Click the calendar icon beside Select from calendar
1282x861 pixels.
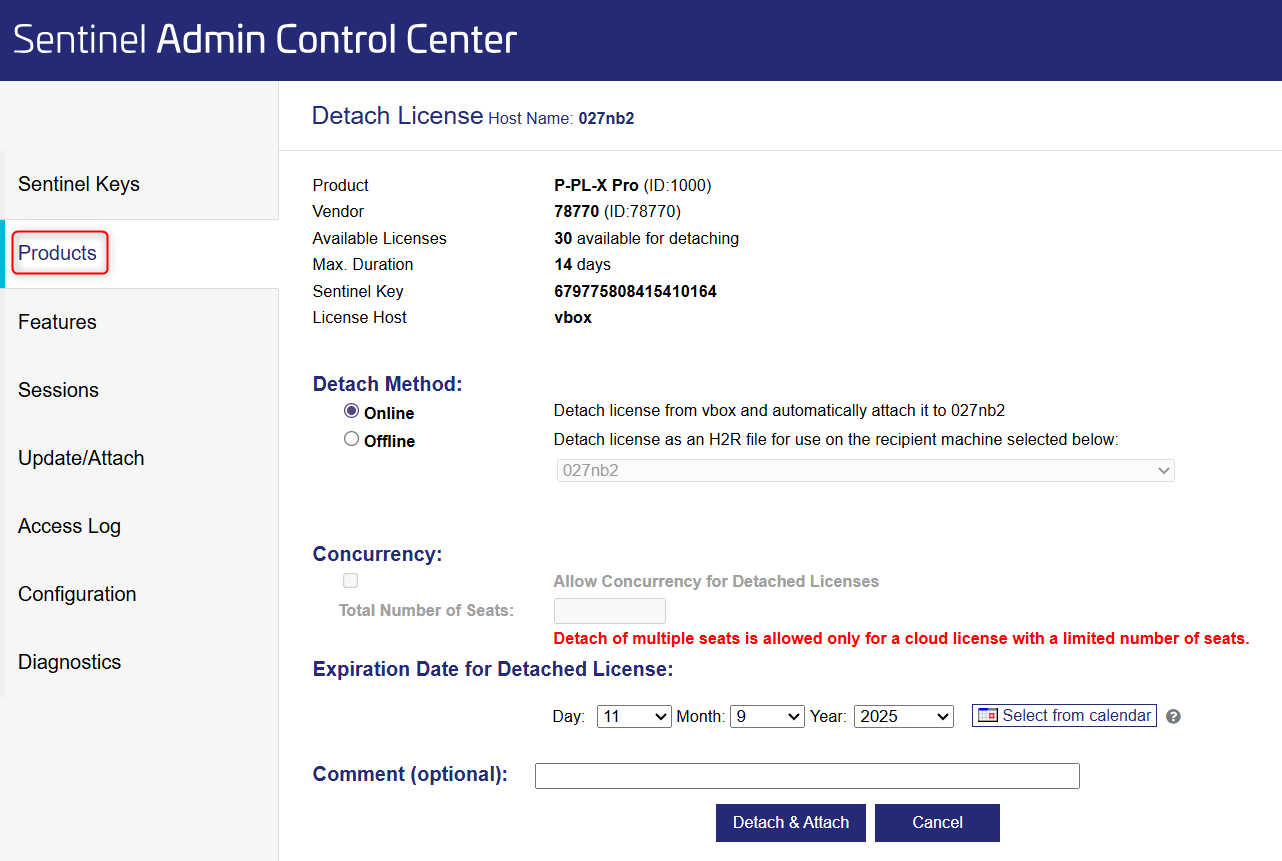click(x=988, y=716)
